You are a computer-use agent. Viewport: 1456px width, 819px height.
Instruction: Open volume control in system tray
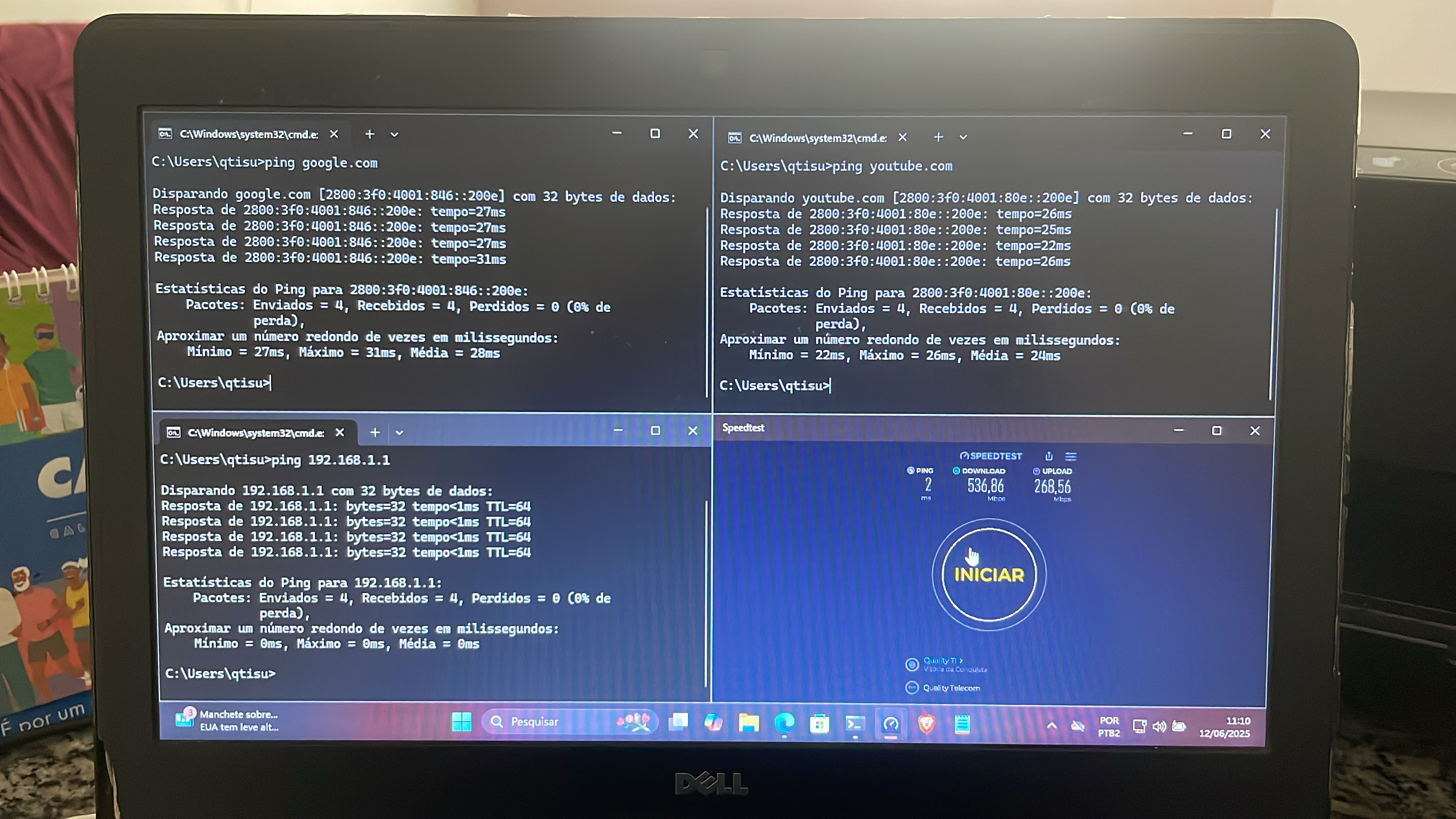1159,726
